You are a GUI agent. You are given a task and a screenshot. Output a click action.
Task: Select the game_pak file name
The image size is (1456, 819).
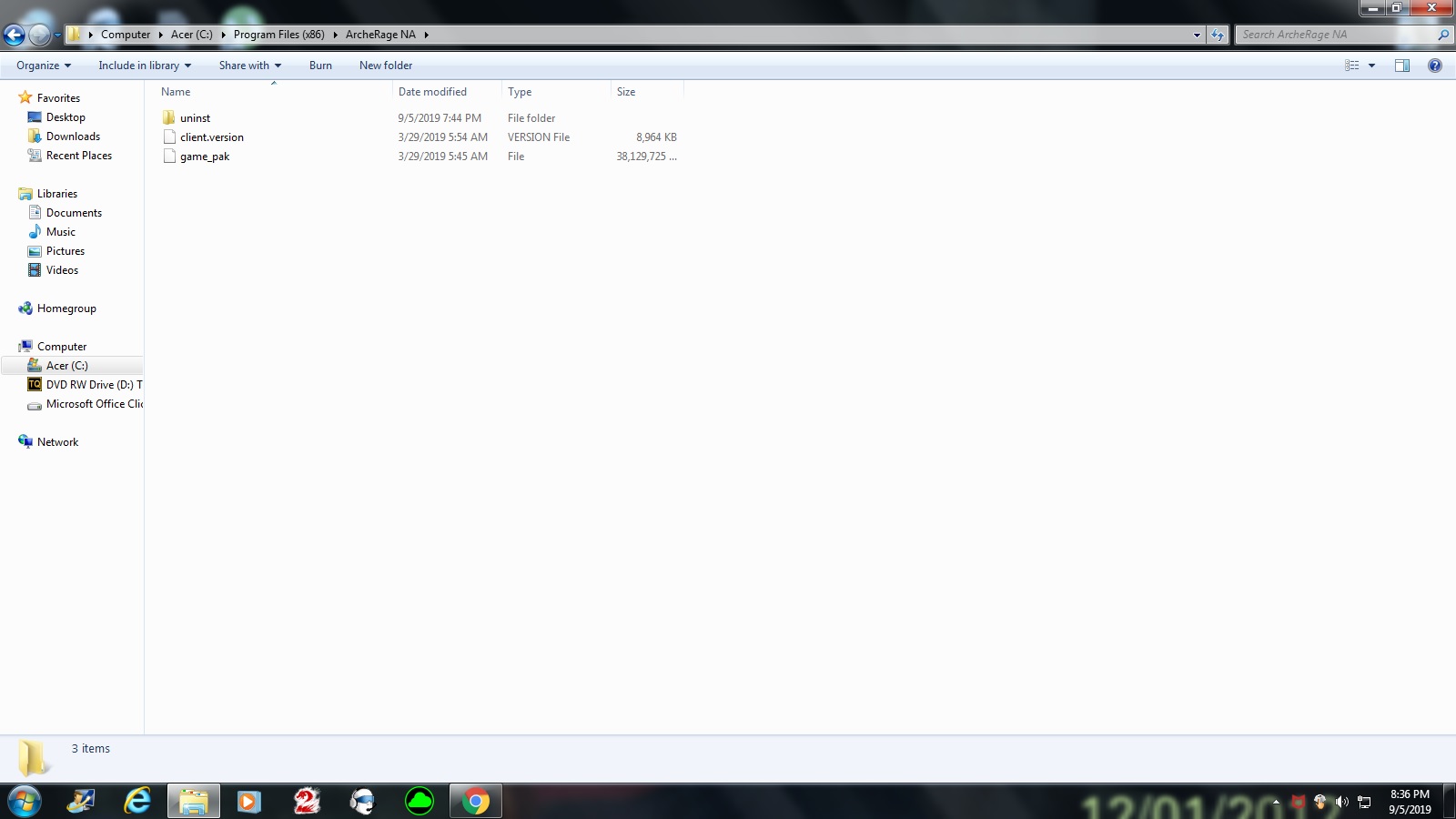pos(205,157)
